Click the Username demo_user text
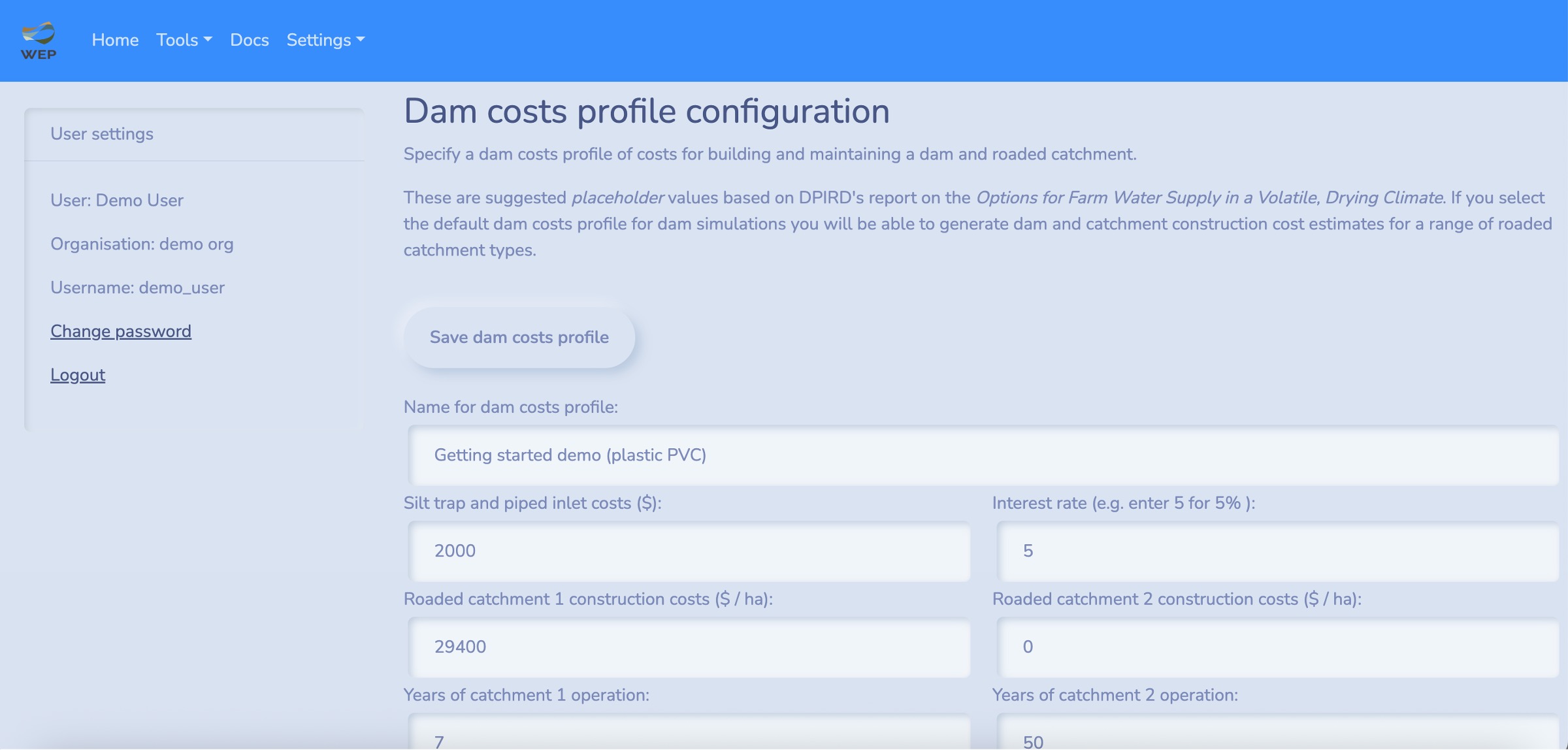 (x=137, y=287)
